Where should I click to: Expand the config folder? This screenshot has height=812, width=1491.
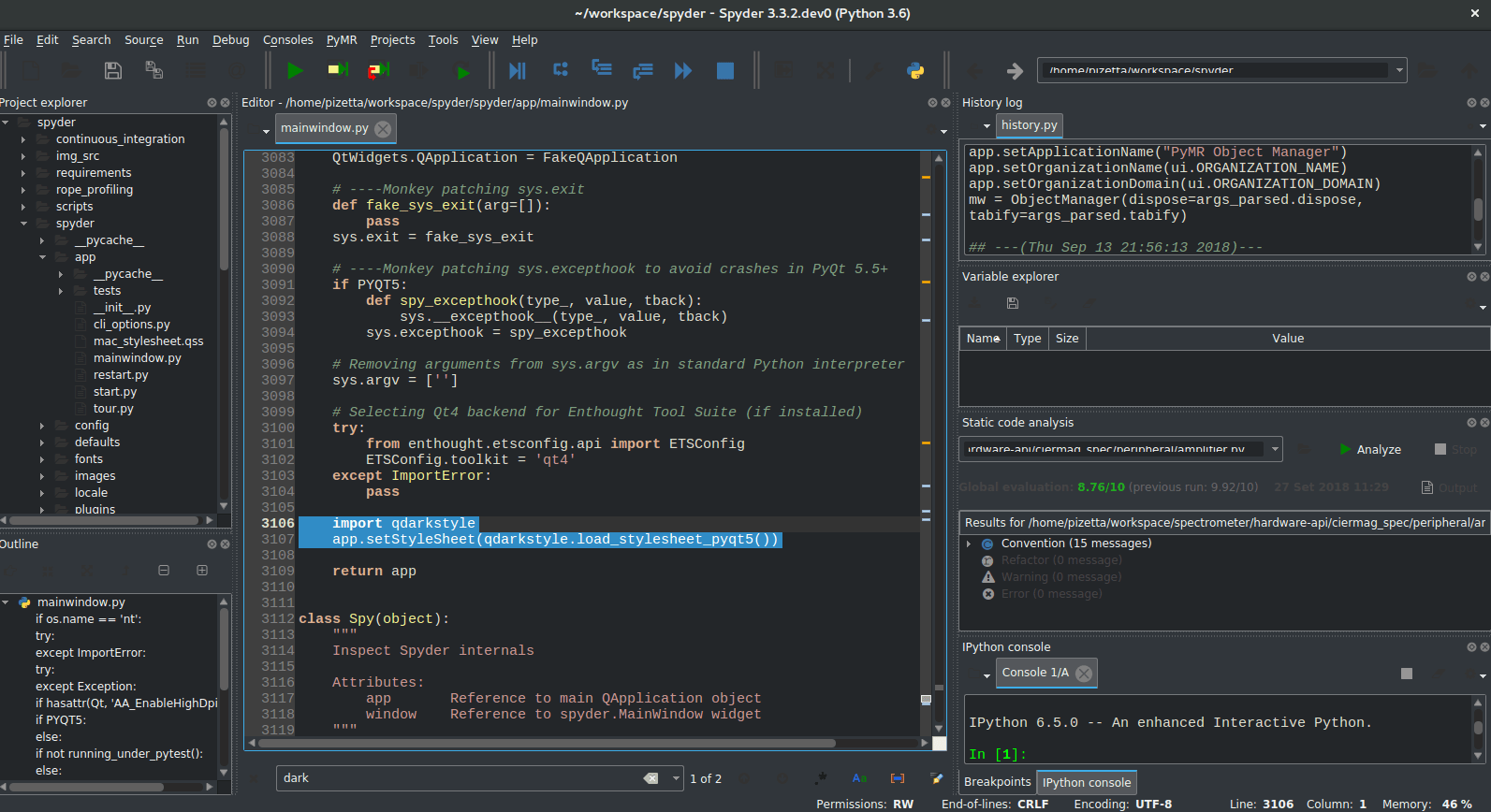pos(42,426)
